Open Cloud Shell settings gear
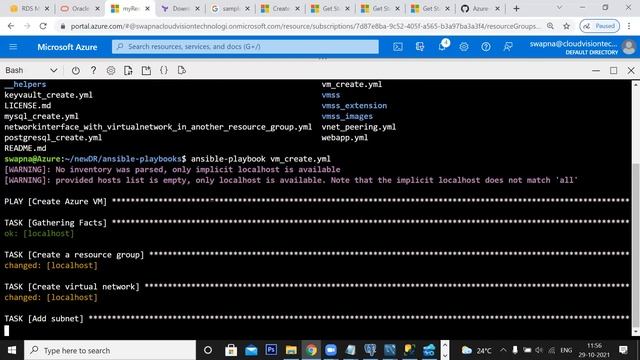The height and width of the screenshot is (360, 640). pyautogui.click(x=111, y=70)
